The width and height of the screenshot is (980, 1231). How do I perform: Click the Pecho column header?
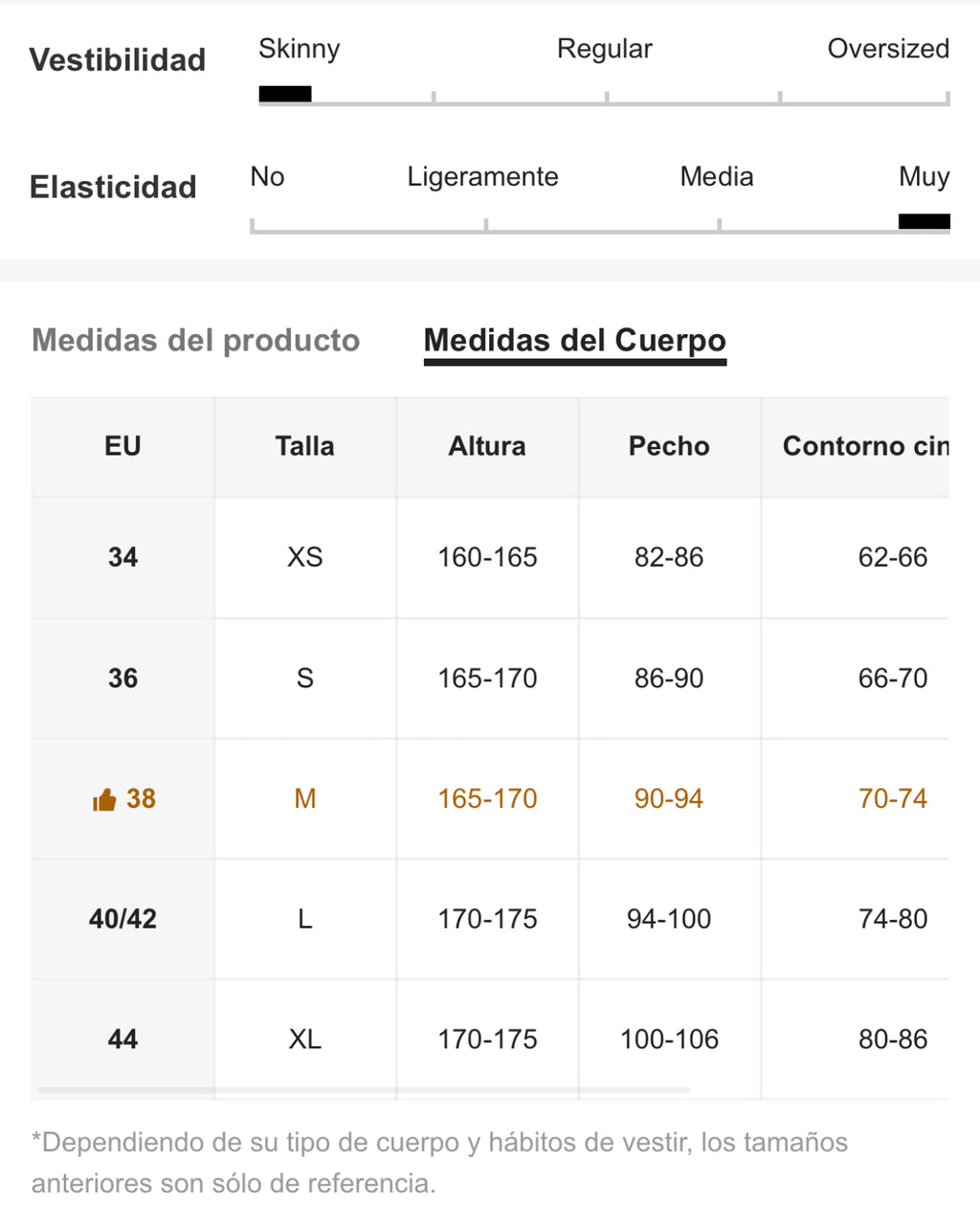pos(669,446)
